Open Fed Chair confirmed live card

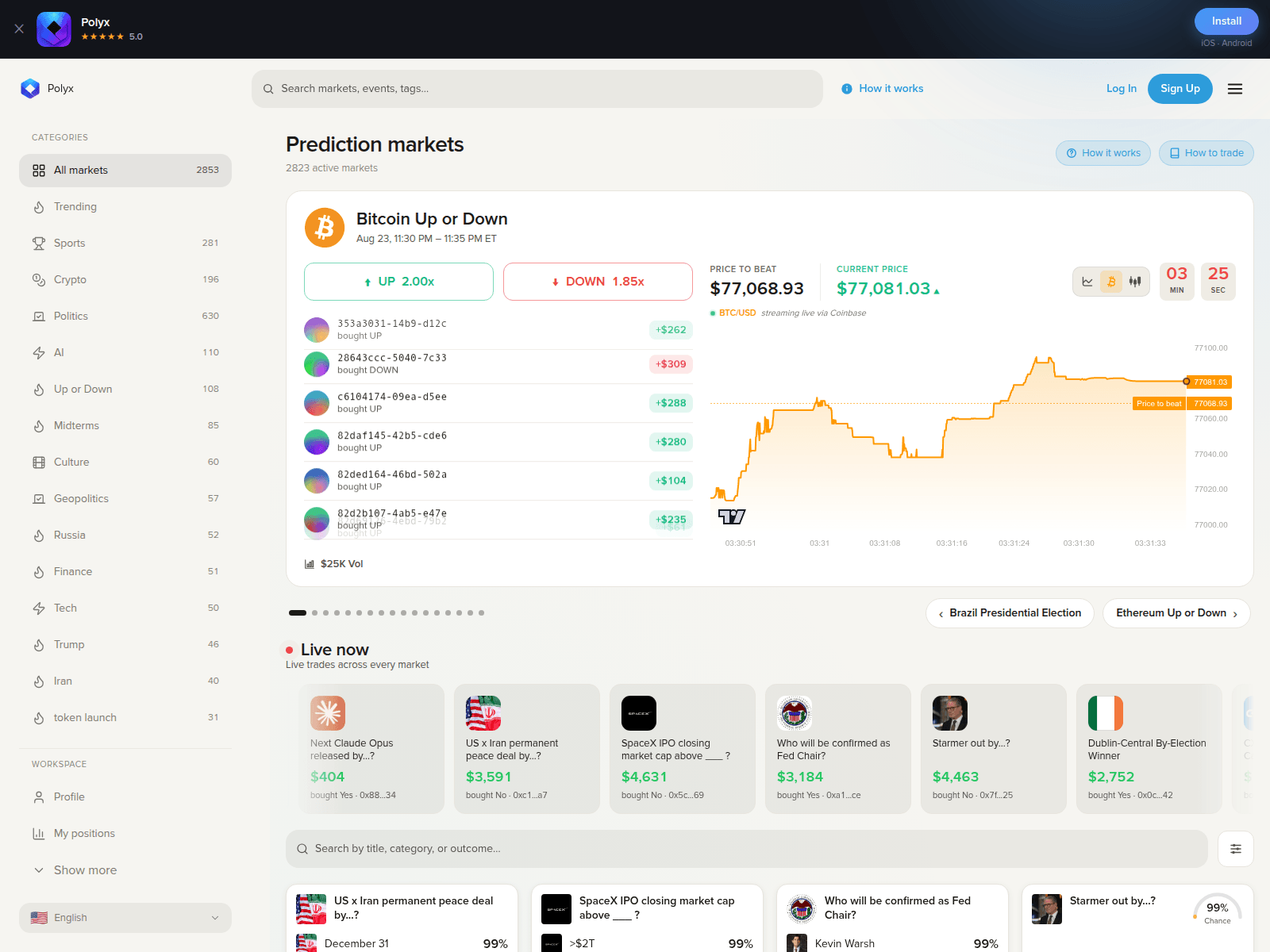[838, 749]
